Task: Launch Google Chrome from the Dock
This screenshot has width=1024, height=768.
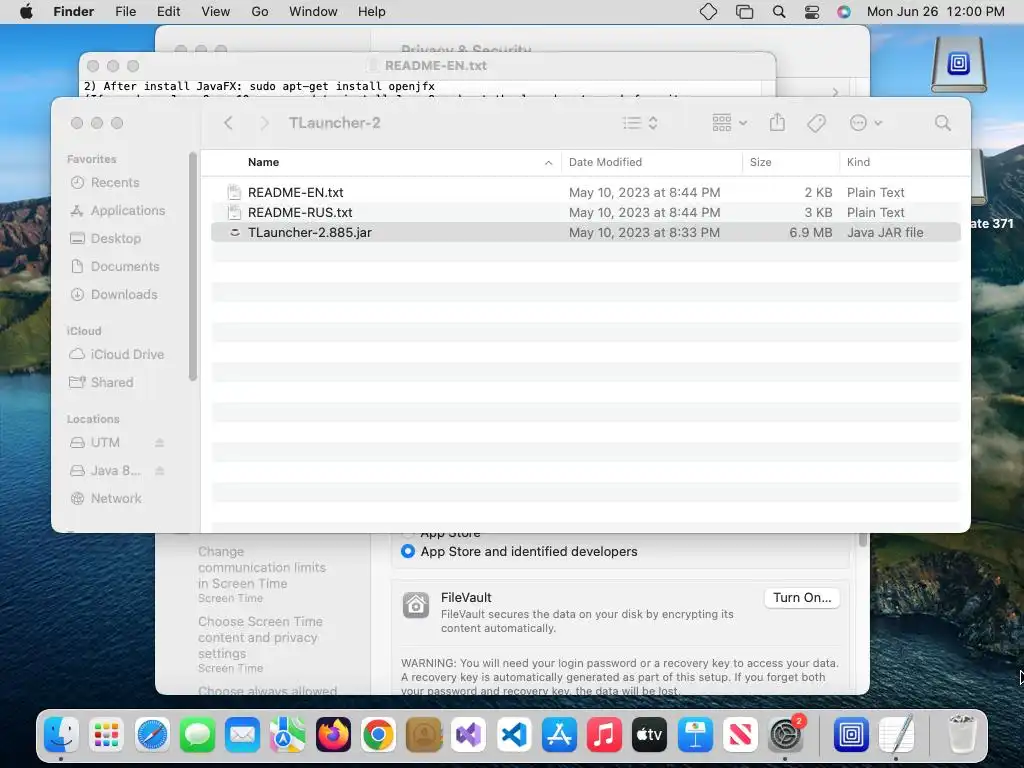Action: pos(378,735)
